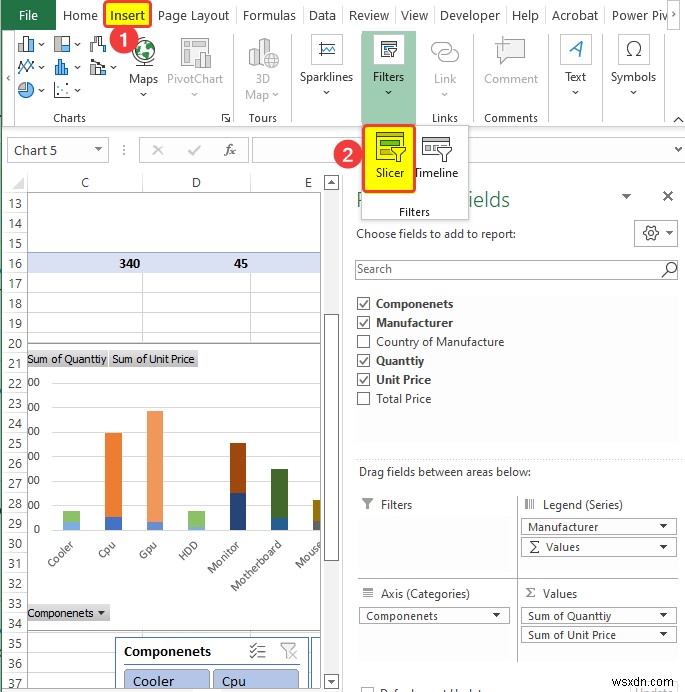The image size is (685, 692).
Task: Open the Values legend field dropdown
Action: click(x=663, y=547)
